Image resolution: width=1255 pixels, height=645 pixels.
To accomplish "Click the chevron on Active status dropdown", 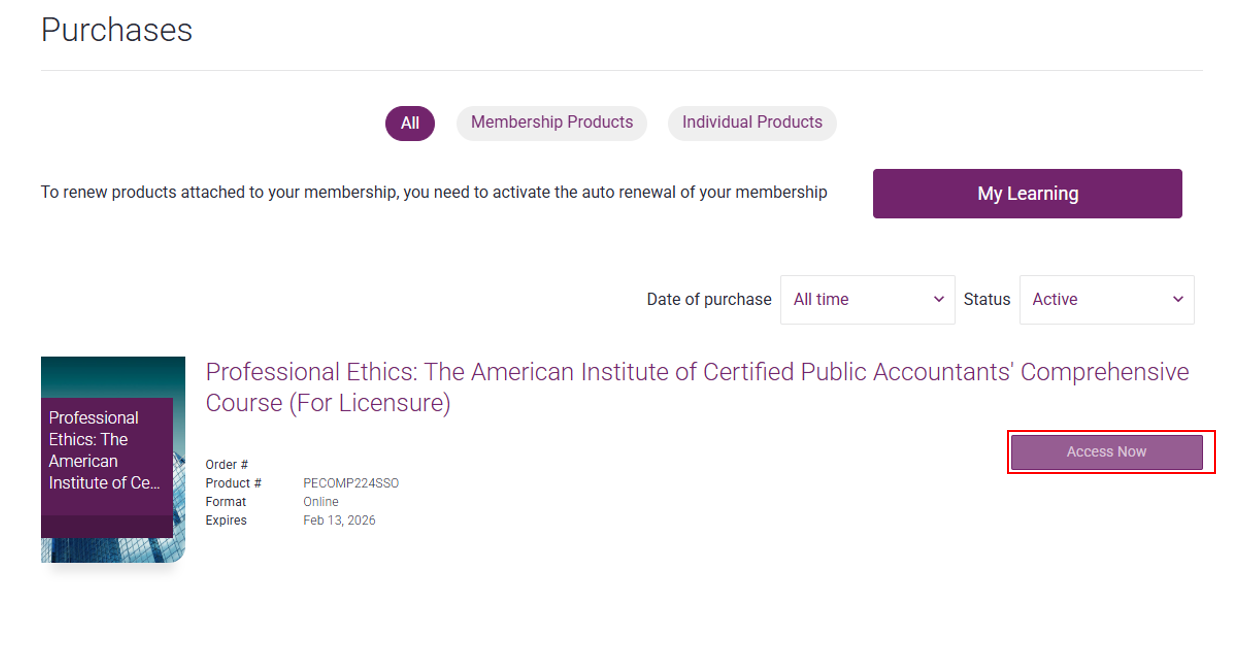I will 1178,300.
